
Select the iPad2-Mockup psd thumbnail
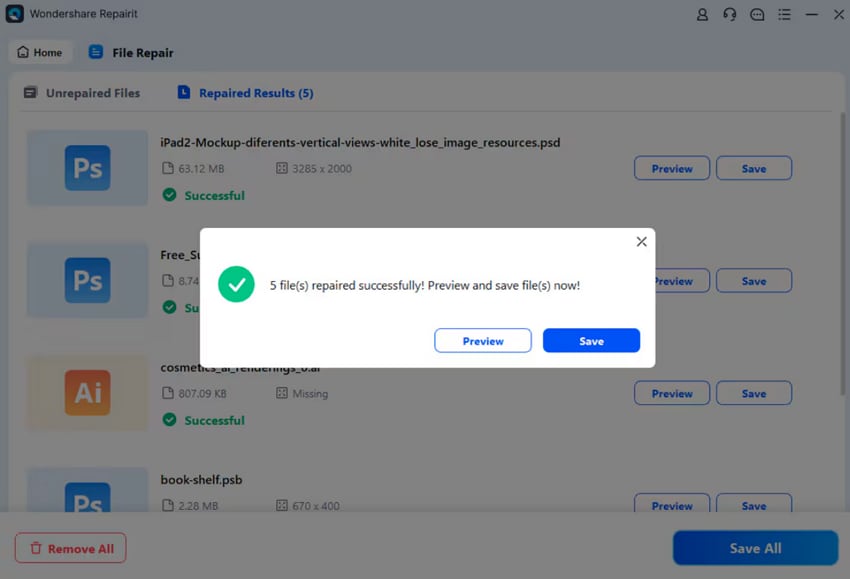[x=87, y=168]
